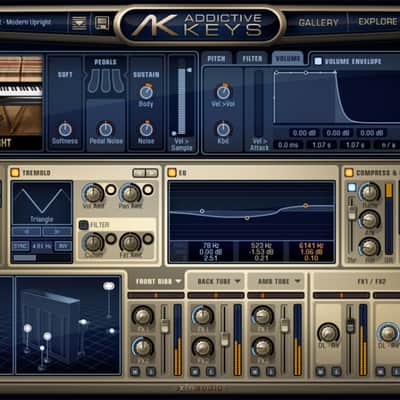Click the Back Tube volume fader
The height and width of the screenshot is (400, 400).
[225, 339]
